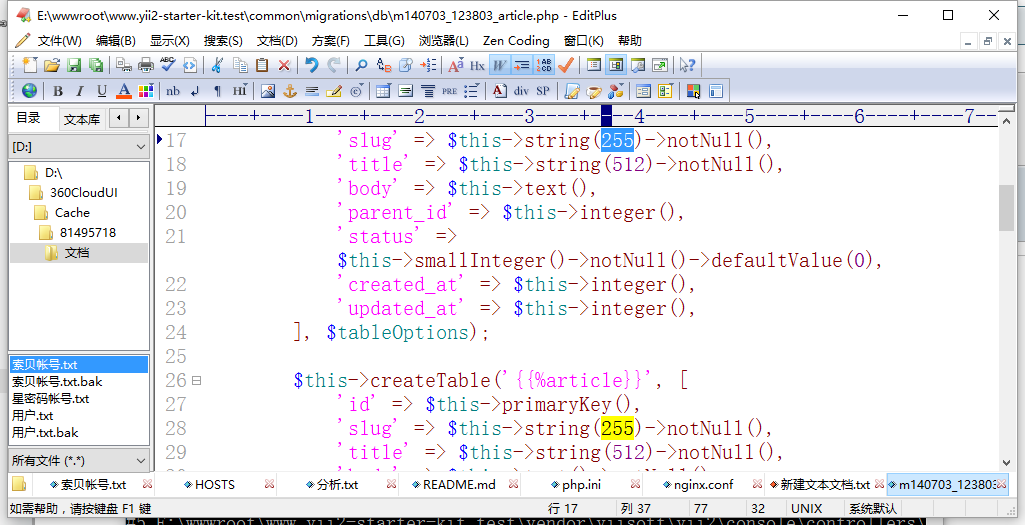This screenshot has height=525, width=1025.
Task: Open the file filter dropdown 所有文件 (*.*)
Action: tap(79, 460)
